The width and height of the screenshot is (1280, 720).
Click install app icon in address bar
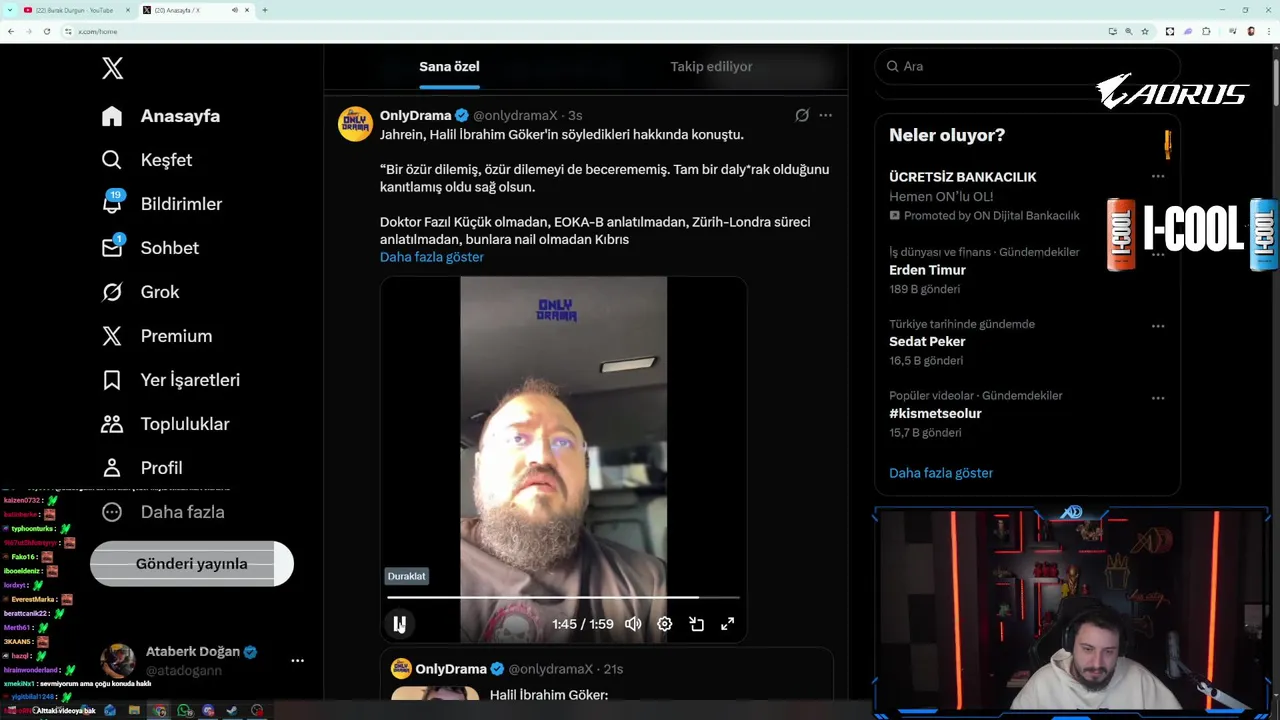1112,31
